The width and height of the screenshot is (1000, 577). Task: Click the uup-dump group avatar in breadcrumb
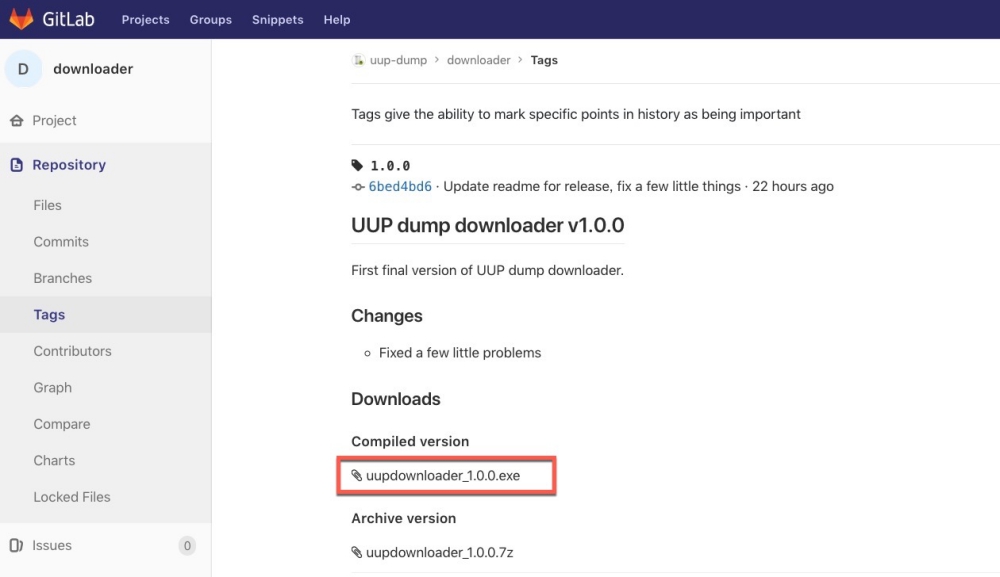359,60
